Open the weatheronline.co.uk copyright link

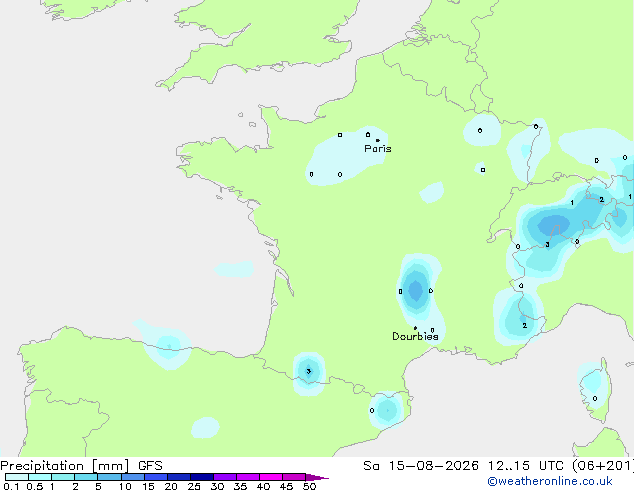pyautogui.click(x=550, y=481)
